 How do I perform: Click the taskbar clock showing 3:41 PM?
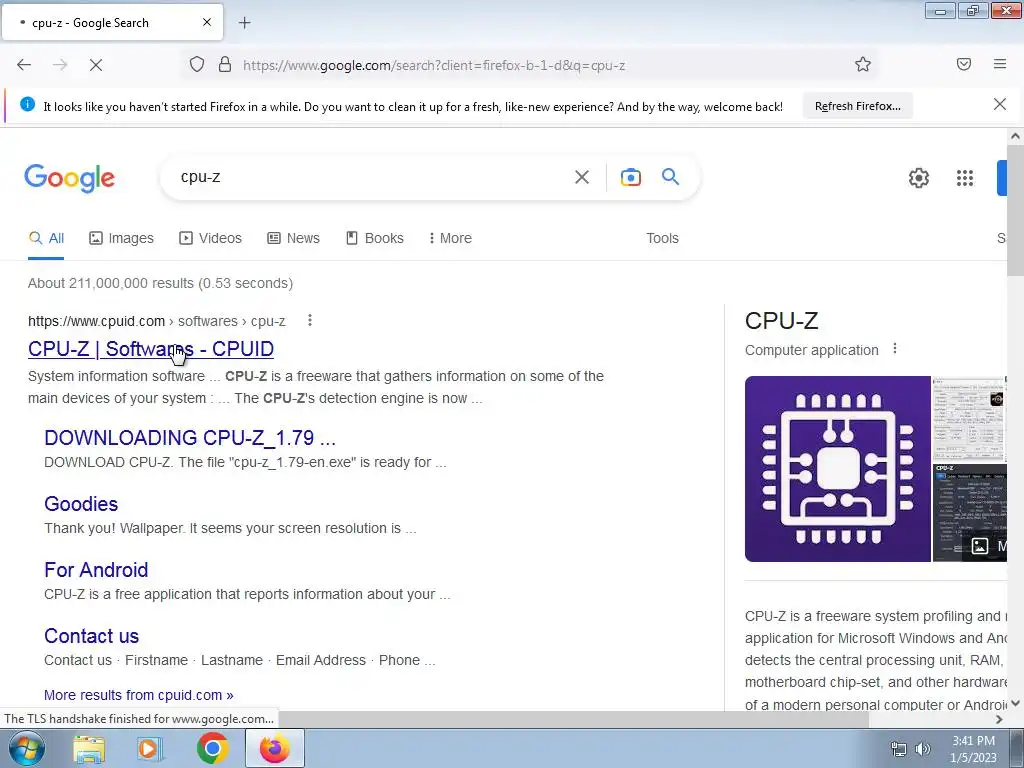[x=973, y=749]
